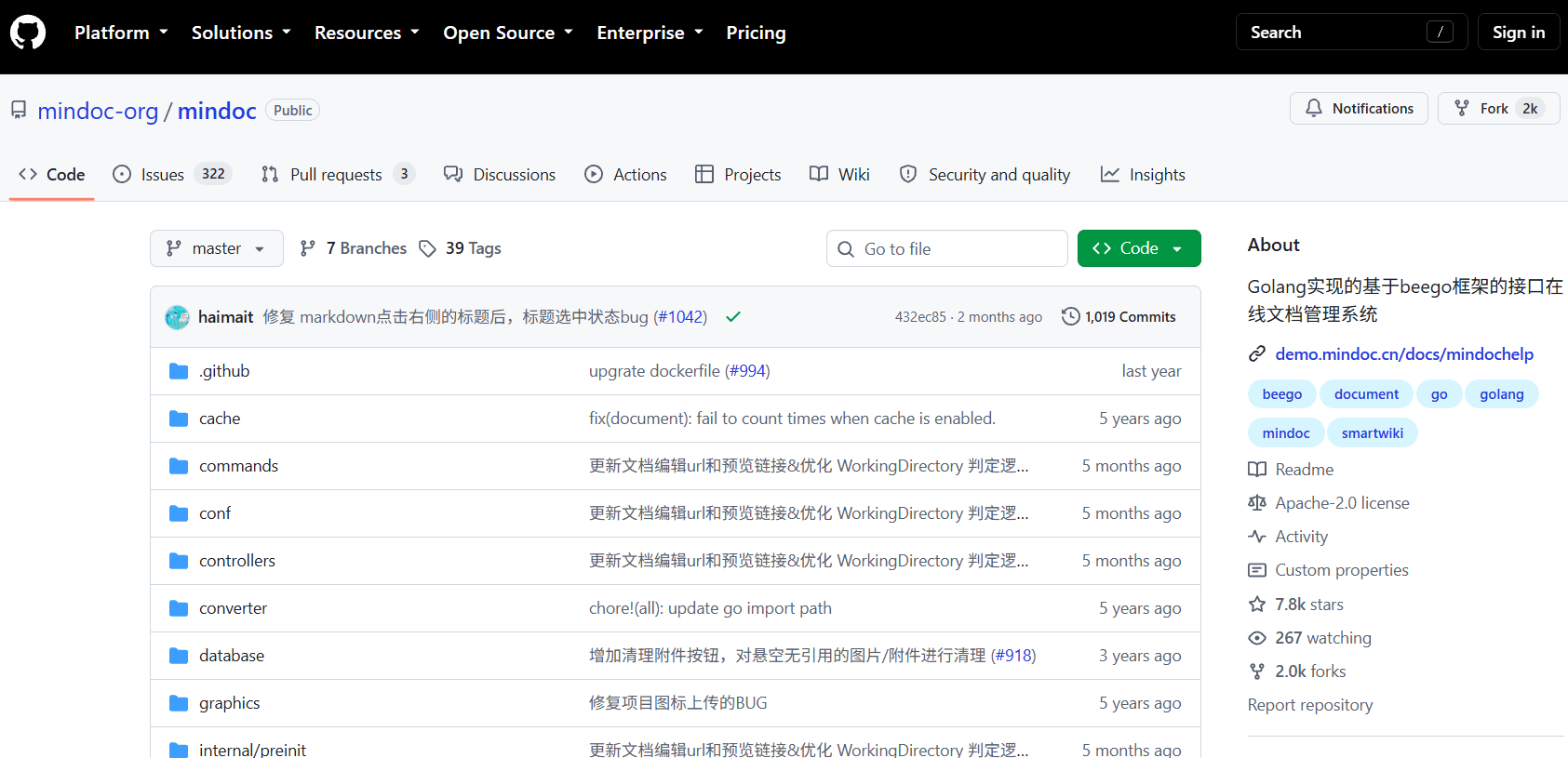
Task: Expand the Solutions menu
Action: tap(241, 33)
